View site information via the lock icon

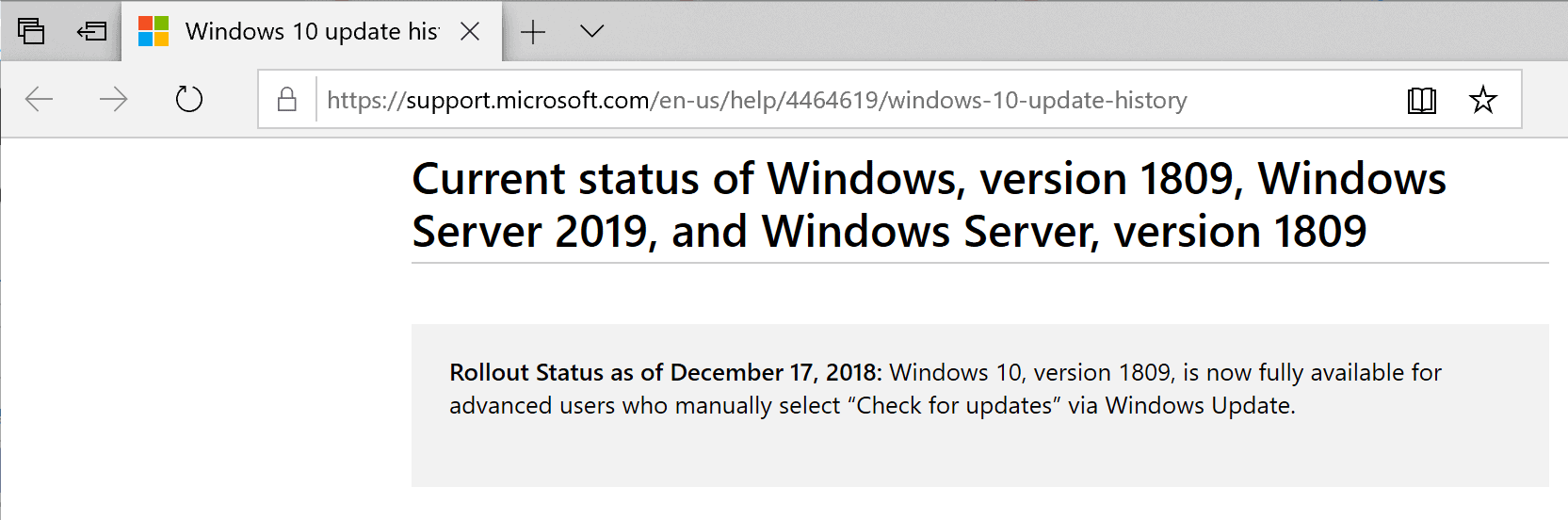287,99
